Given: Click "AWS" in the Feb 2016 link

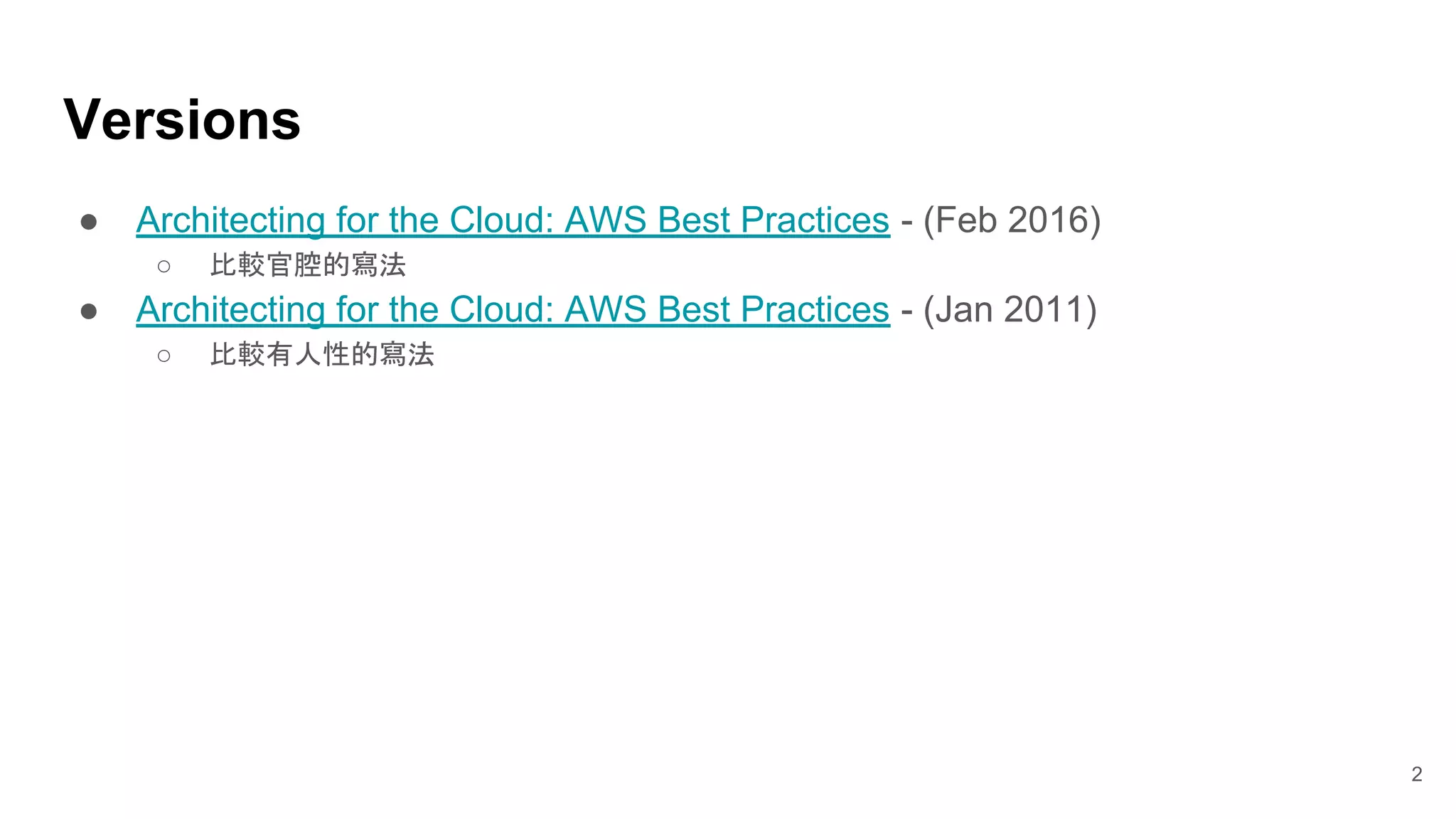Looking at the screenshot, I should pyautogui.click(x=605, y=220).
